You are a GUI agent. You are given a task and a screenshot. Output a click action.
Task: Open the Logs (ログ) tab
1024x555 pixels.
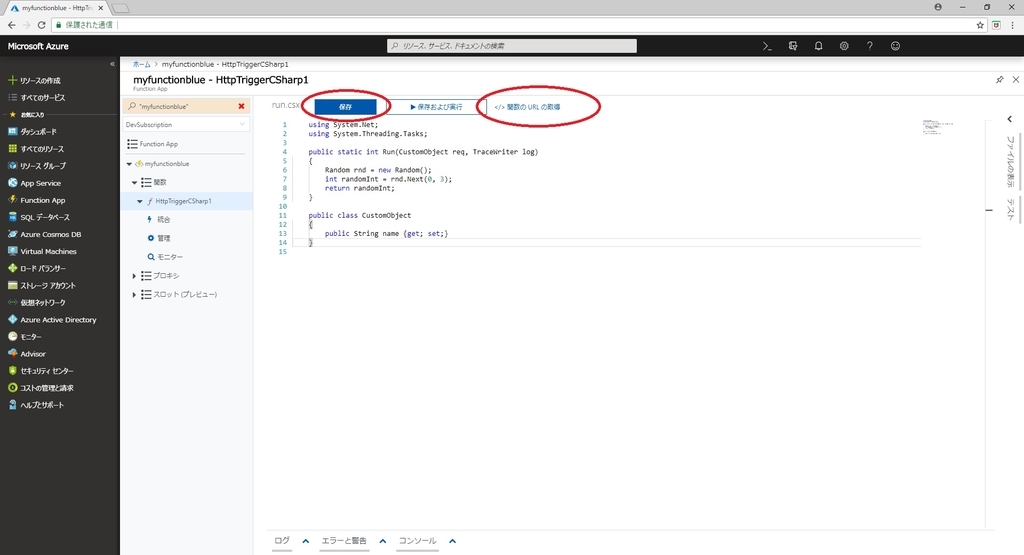(282, 541)
